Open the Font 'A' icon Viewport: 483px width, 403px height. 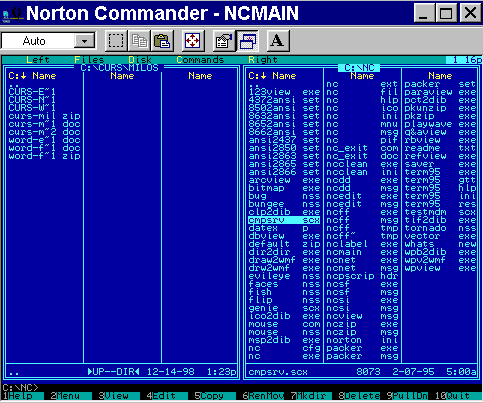pos(278,41)
